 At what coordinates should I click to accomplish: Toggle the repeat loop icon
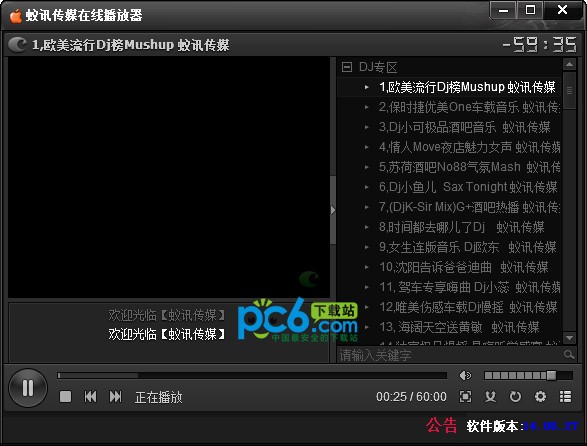point(515,397)
